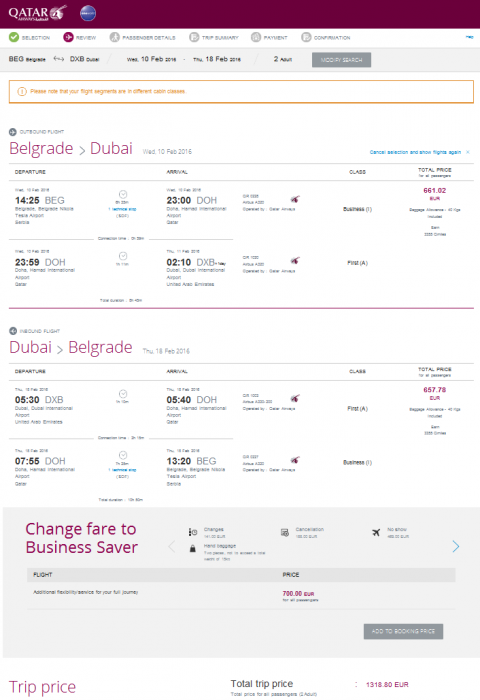Screen dimensions: 480x700
Task: Open the 1 technical stop link on outbound flight
Action: 122,209
